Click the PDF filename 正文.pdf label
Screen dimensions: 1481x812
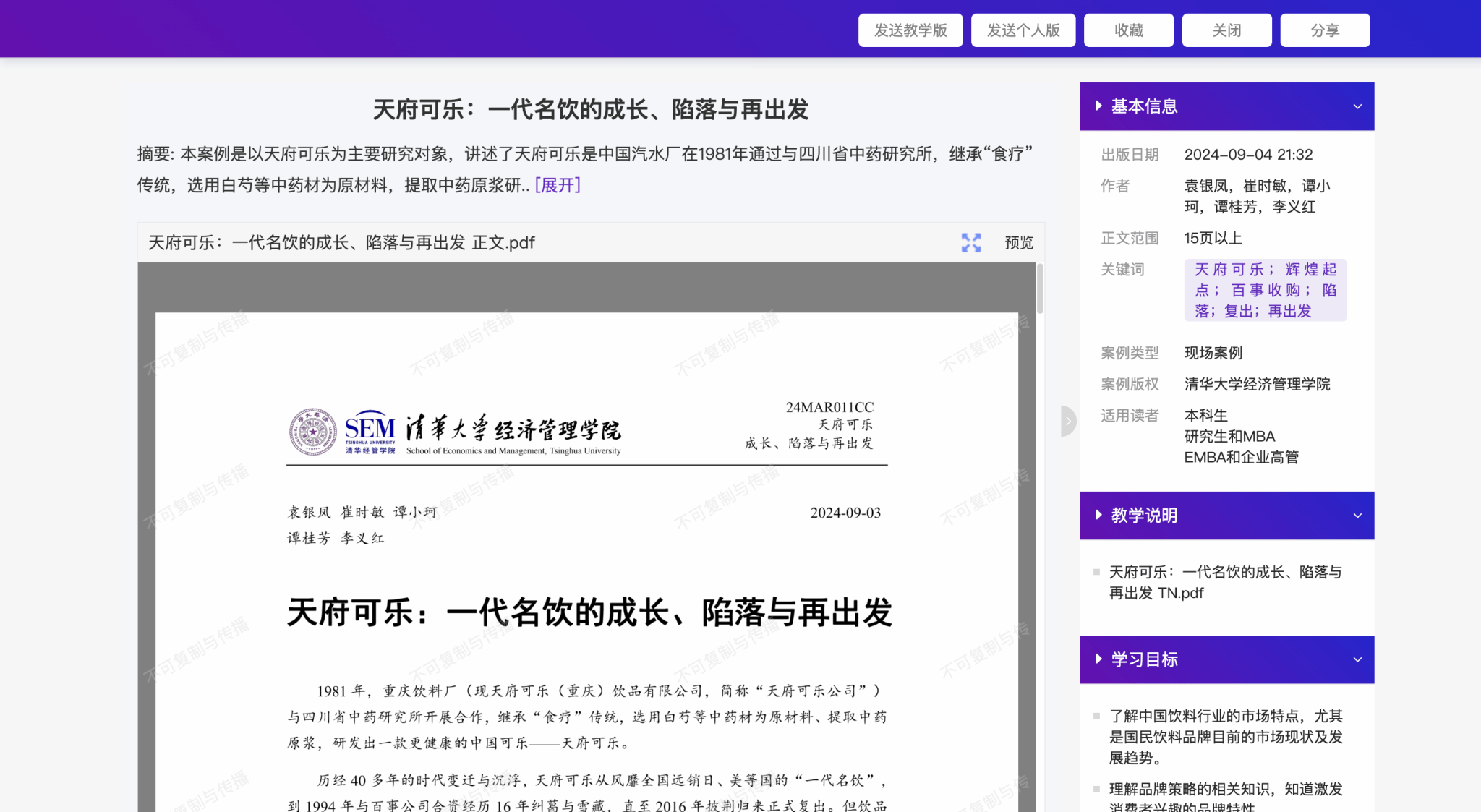(341, 243)
